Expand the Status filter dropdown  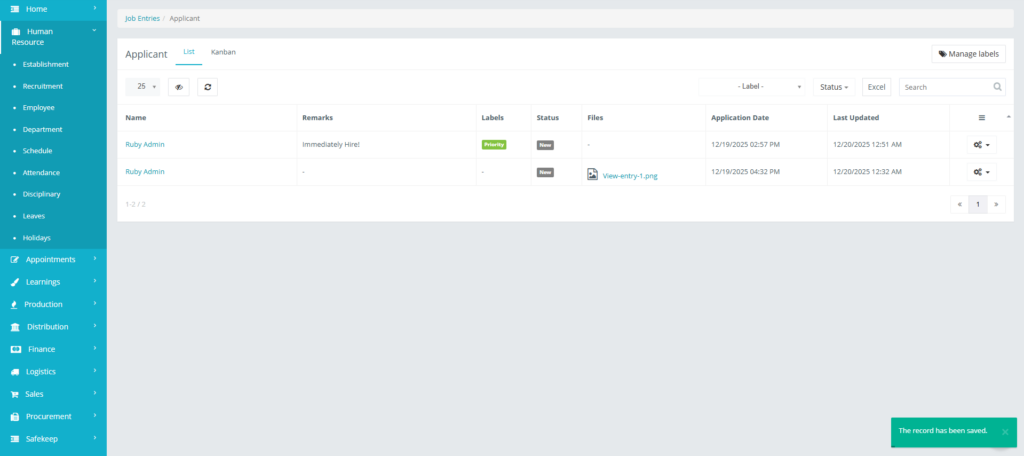pos(834,87)
